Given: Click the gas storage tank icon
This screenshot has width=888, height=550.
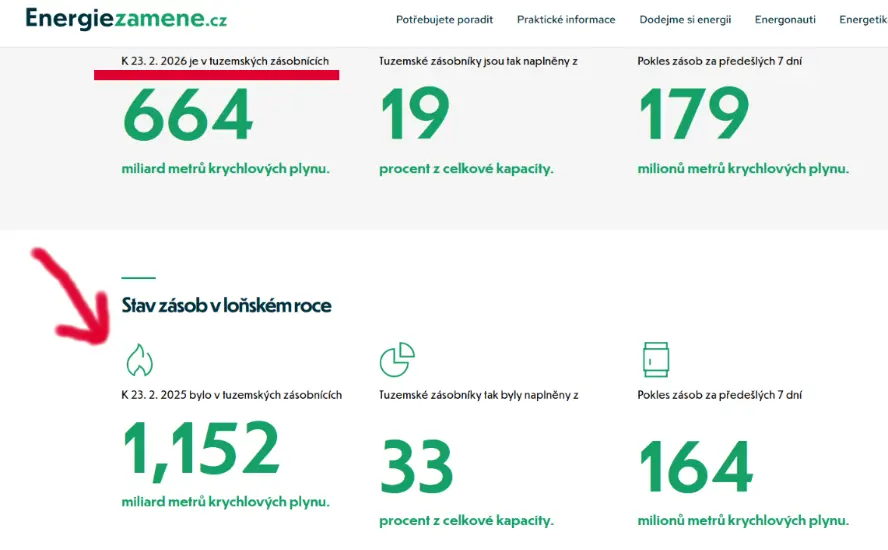Looking at the screenshot, I should pyautogui.click(x=655, y=359).
